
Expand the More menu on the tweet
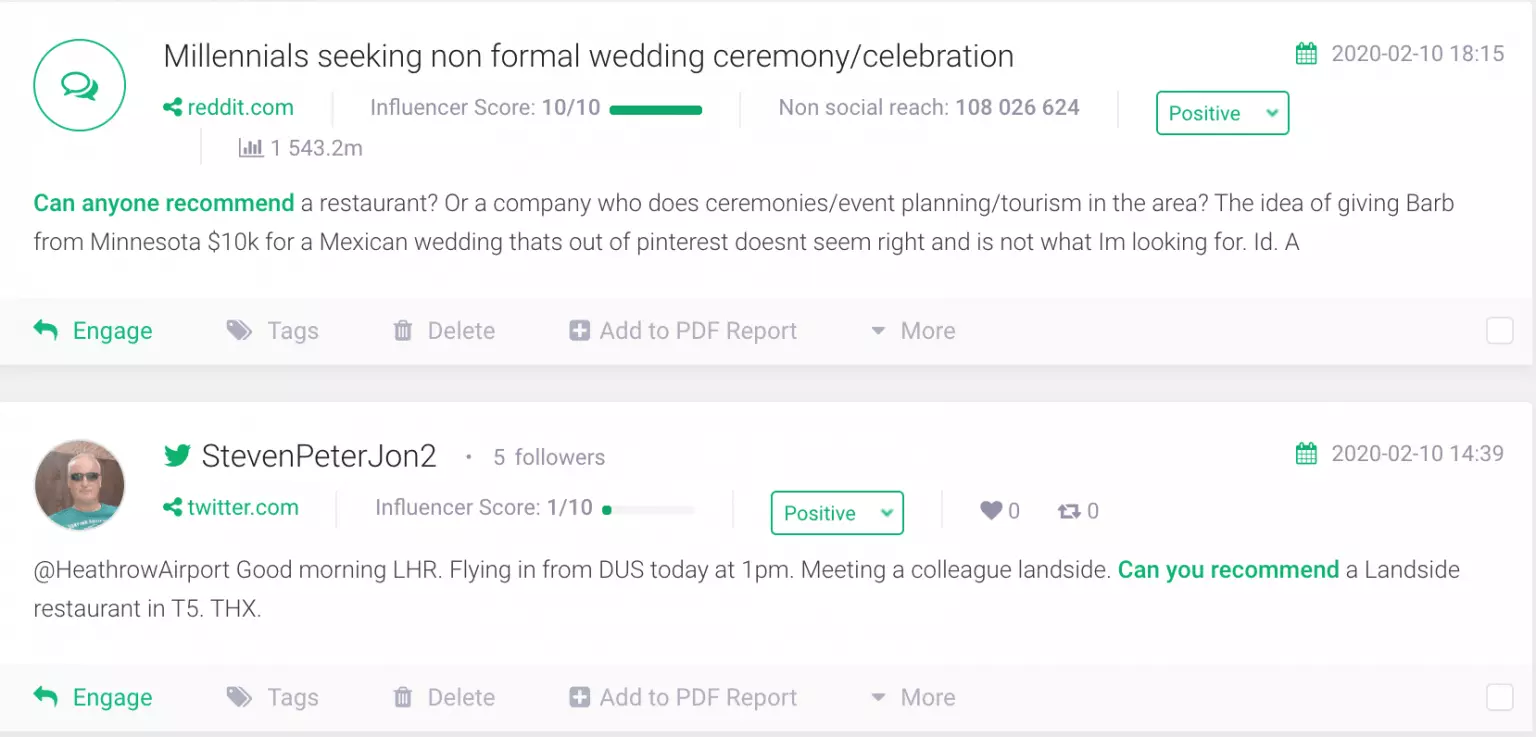tap(913, 697)
